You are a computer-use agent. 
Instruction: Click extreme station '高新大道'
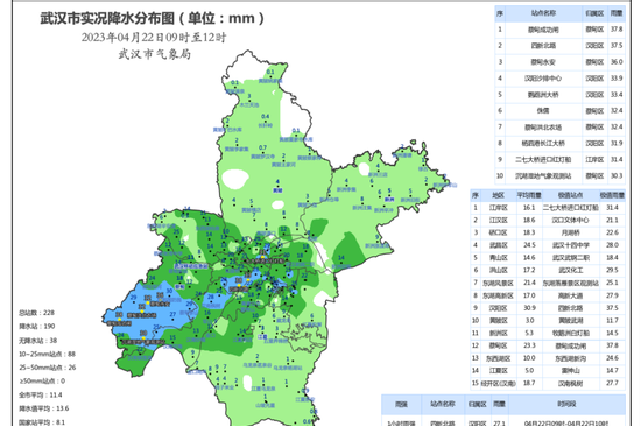[571, 295]
